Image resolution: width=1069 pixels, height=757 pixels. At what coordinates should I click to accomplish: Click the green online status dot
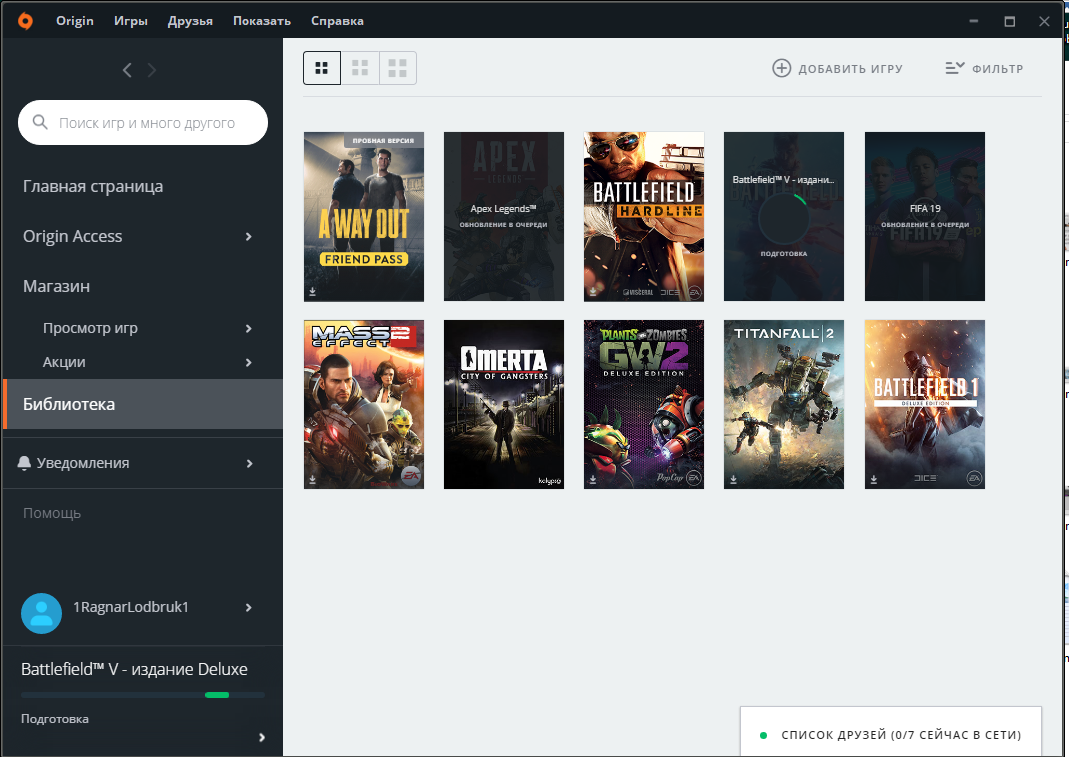pyautogui.click(x=764, y=735)
